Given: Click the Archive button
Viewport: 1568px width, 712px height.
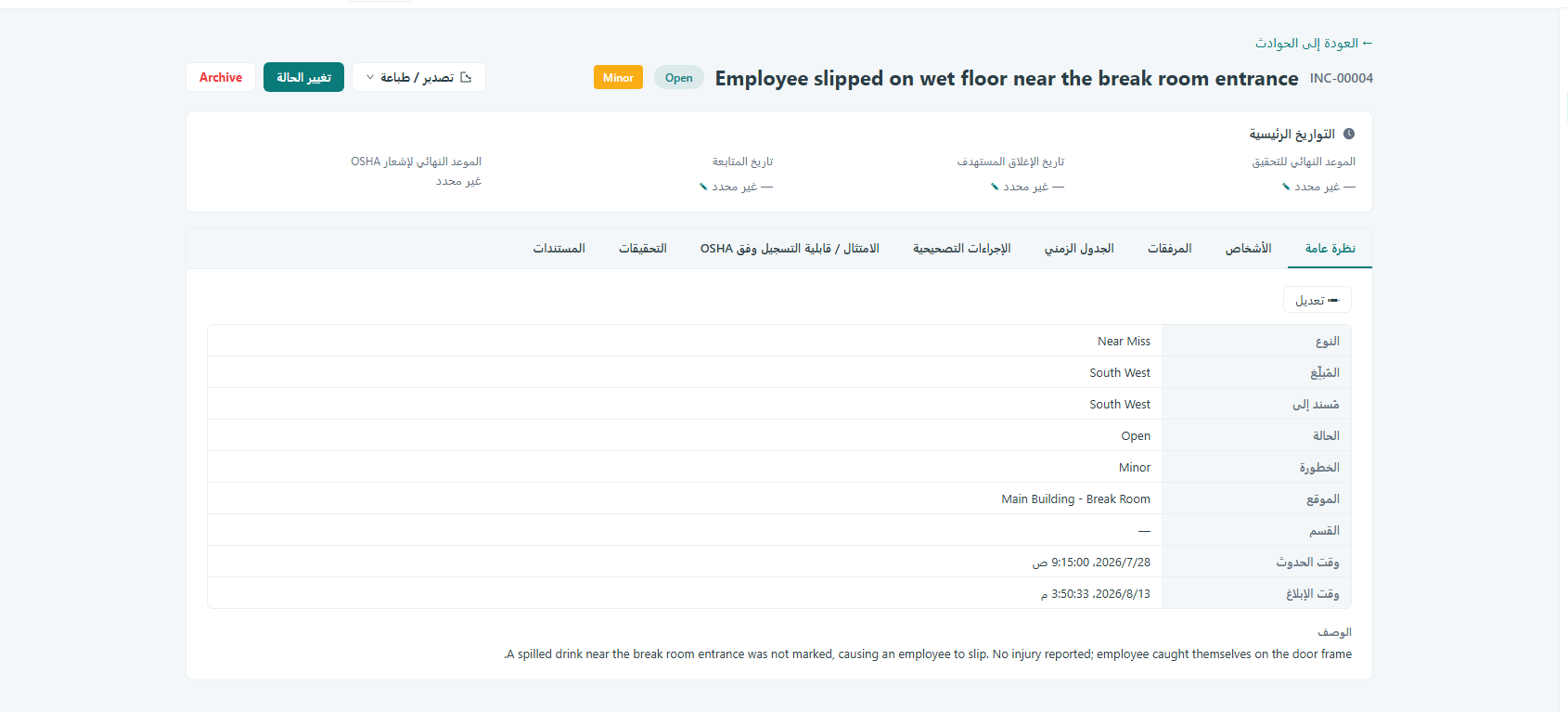Looking at the screenshot, I should point(221,77).
